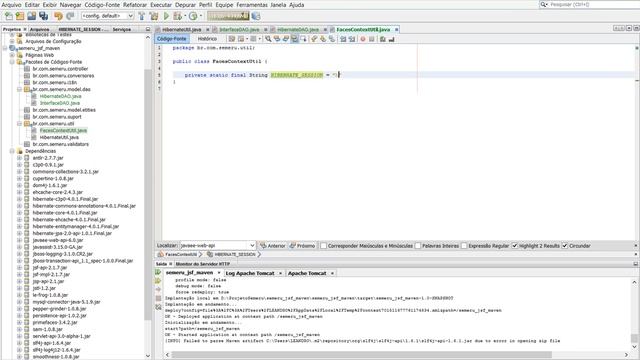Click the Anterior find button
The width and height of the screenshot is (640, 360).
coord(273,246)
